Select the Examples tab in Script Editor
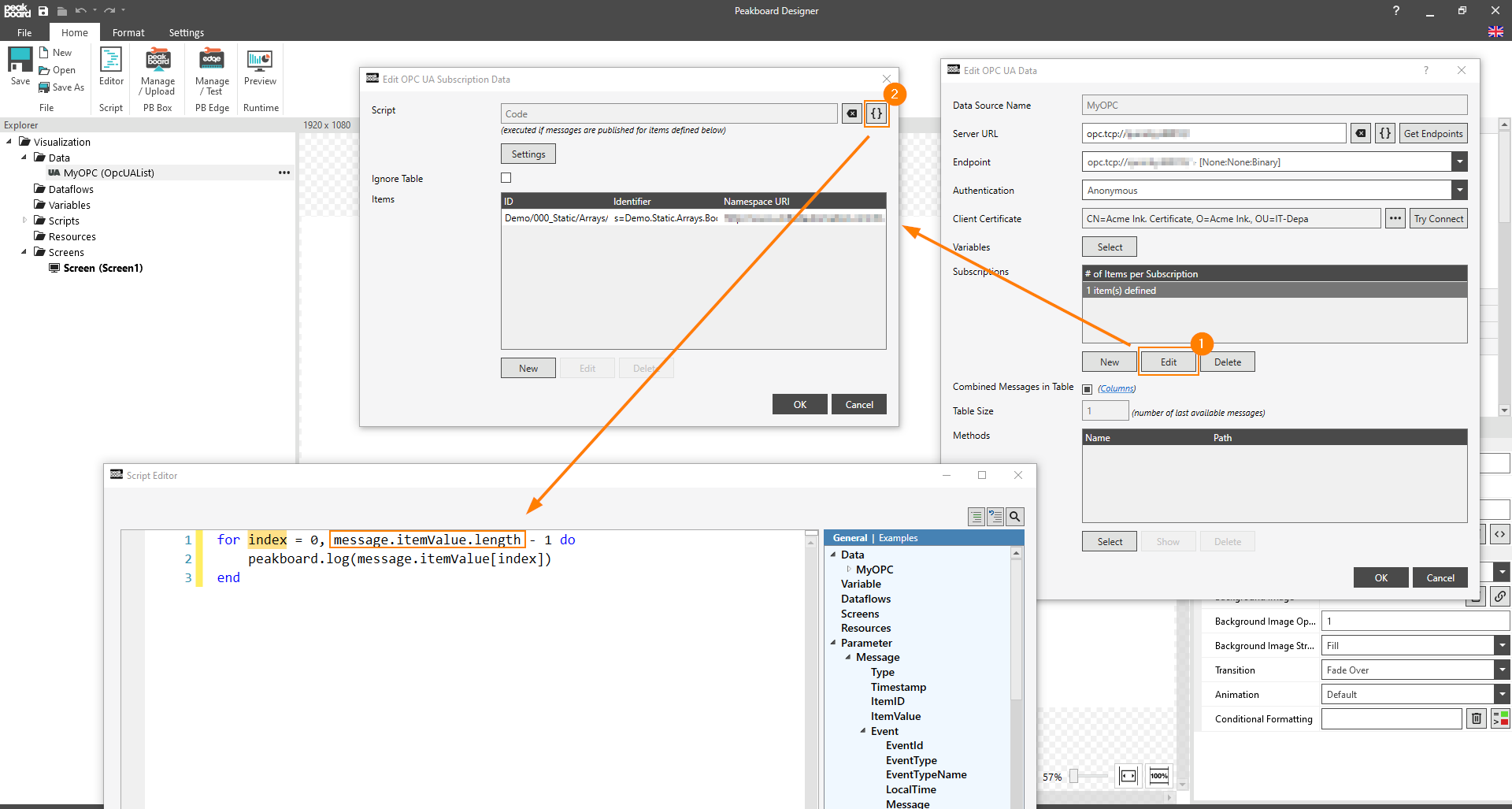Screen dimensions: 1512x809 point(898,538)
